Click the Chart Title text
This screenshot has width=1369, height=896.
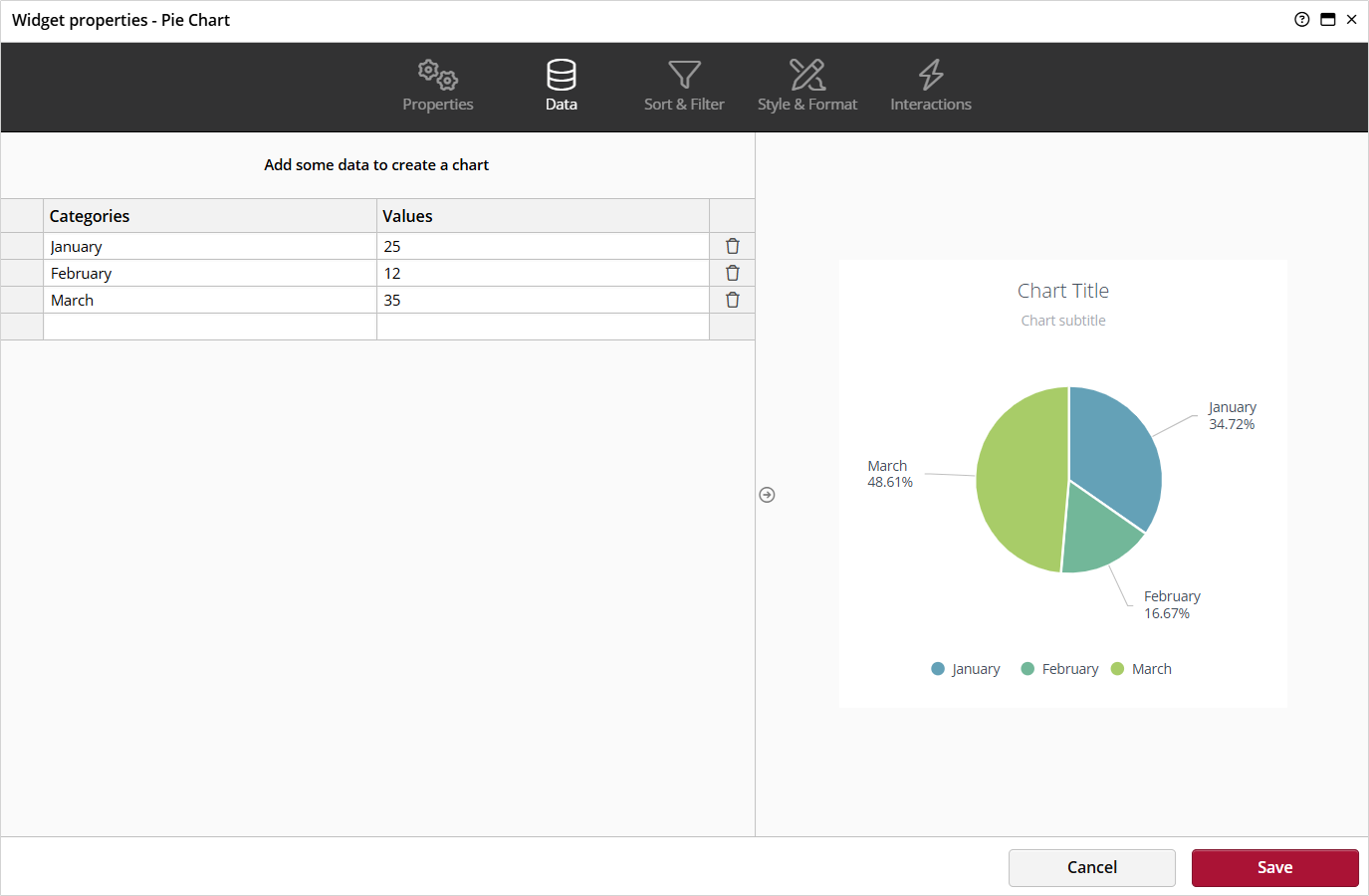point(1063,291)
